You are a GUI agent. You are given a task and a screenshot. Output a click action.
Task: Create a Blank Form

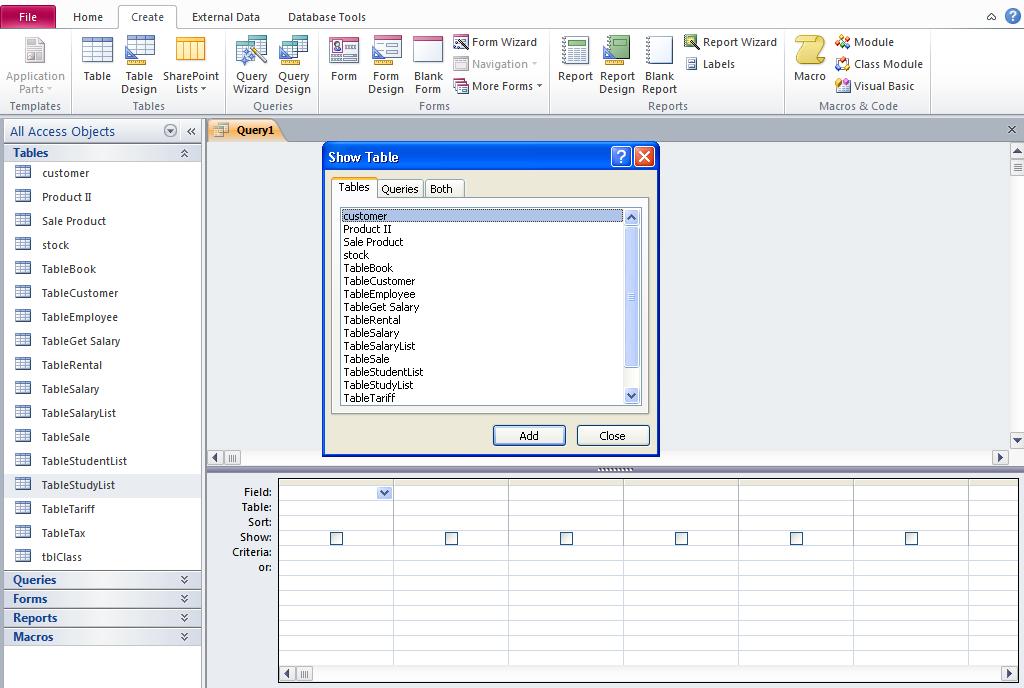(x=428, y=65)
